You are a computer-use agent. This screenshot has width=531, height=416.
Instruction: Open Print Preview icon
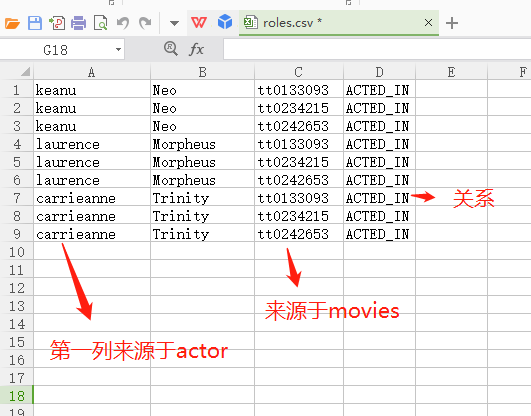pyautogui.click(x=101, y=23)
